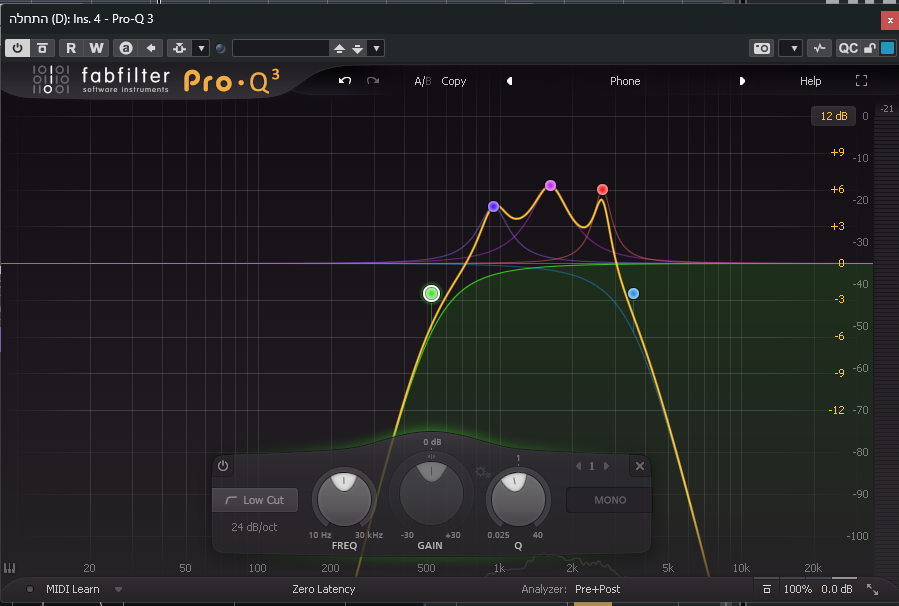The image size is (899, 606).
Task: Click the blue square icon in host toolbar
Action: pos(888,48)
